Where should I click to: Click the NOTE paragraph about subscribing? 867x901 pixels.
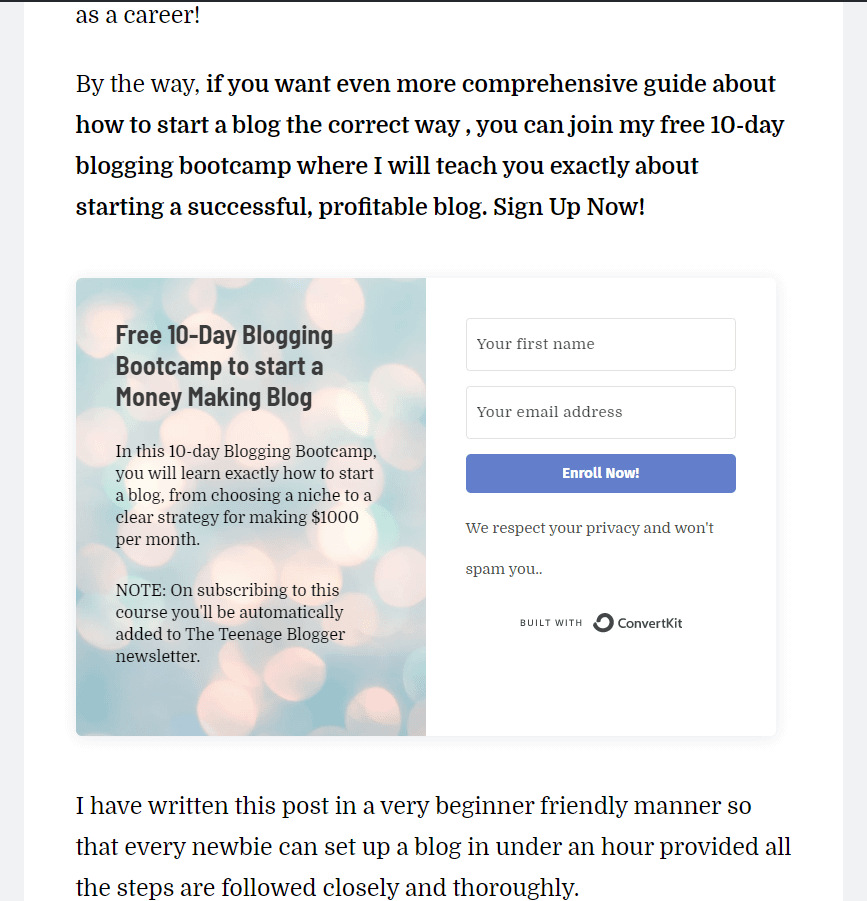(230, 623)
